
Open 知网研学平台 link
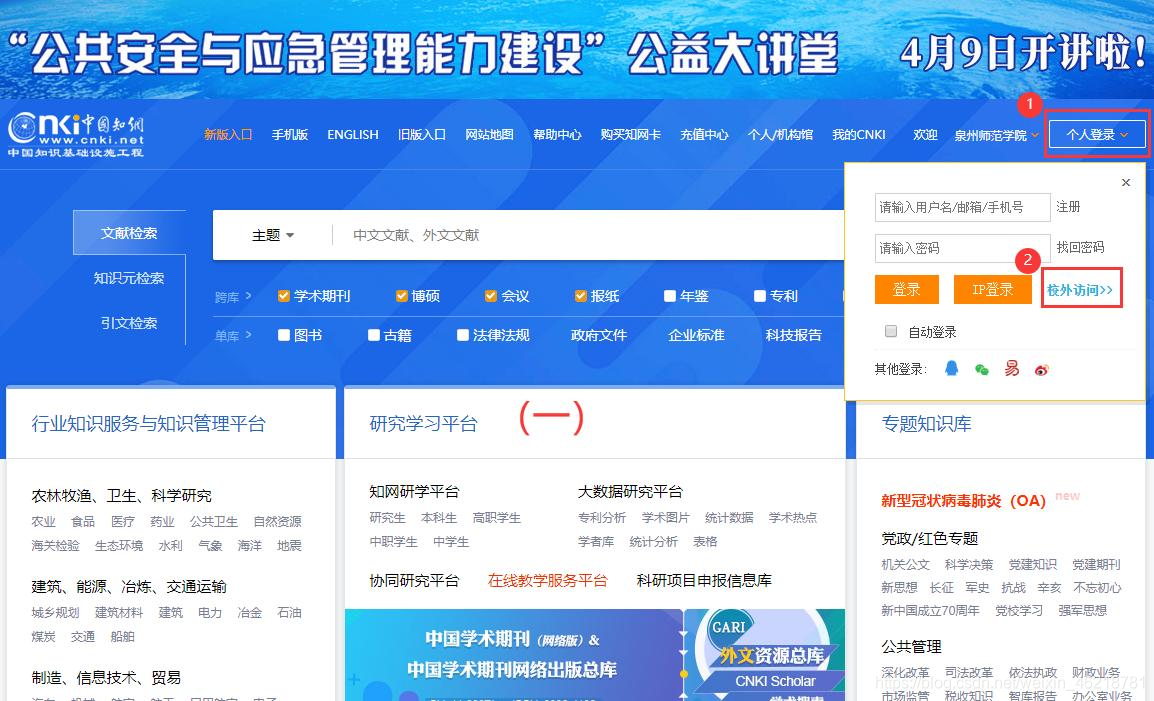[414, 491]
